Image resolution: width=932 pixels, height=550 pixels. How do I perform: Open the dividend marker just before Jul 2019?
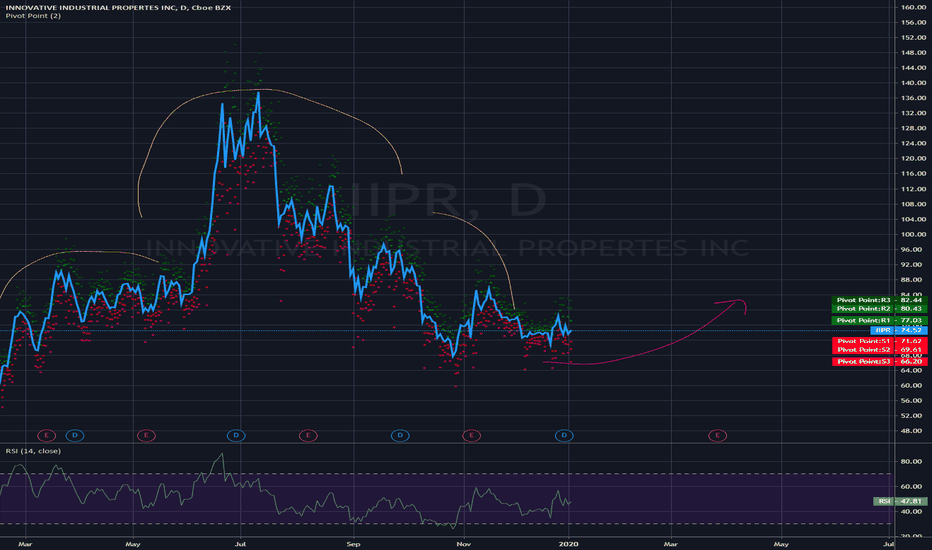[x=236, y=435]
